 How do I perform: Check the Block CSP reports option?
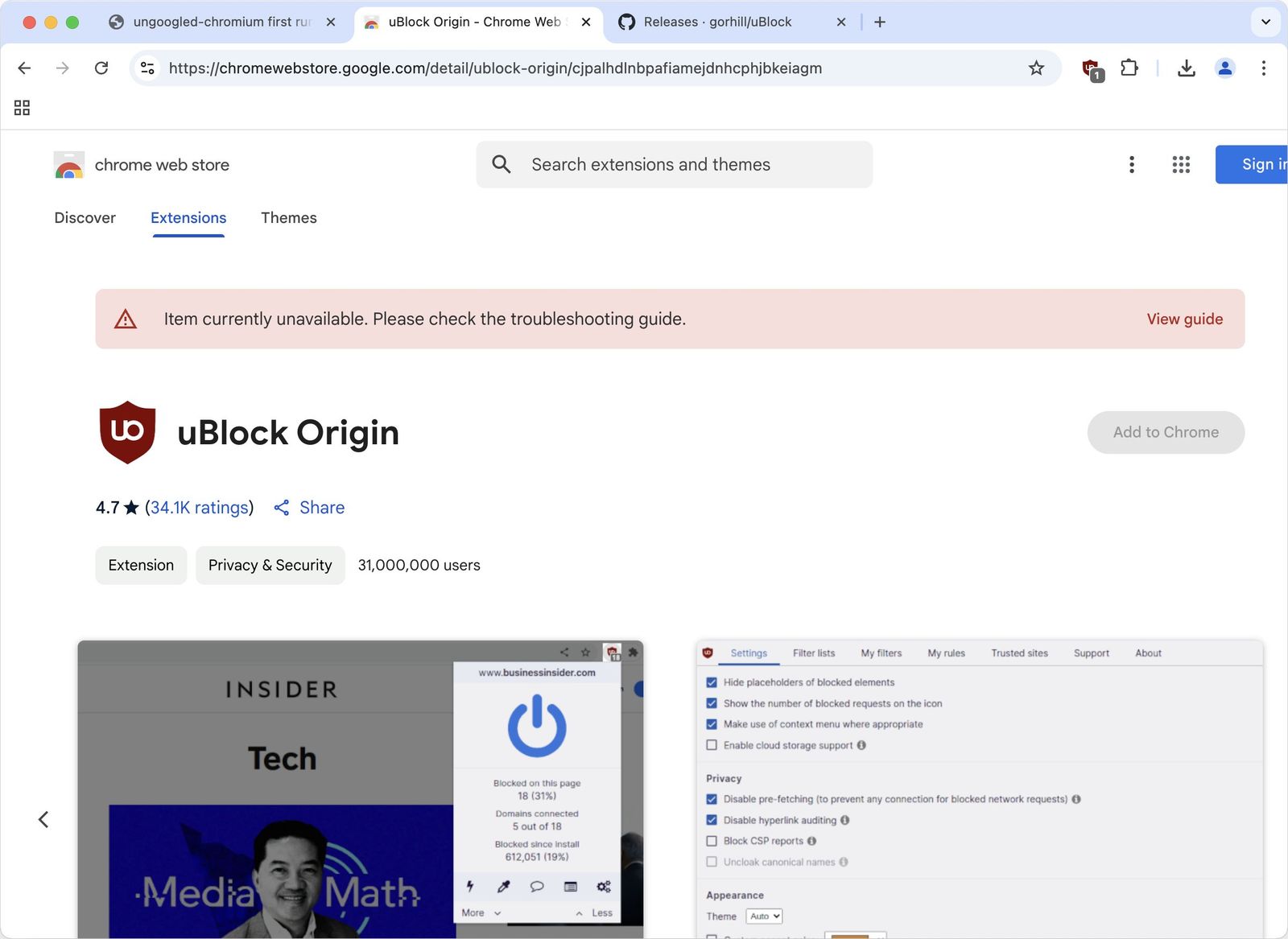tap(712, 841)
